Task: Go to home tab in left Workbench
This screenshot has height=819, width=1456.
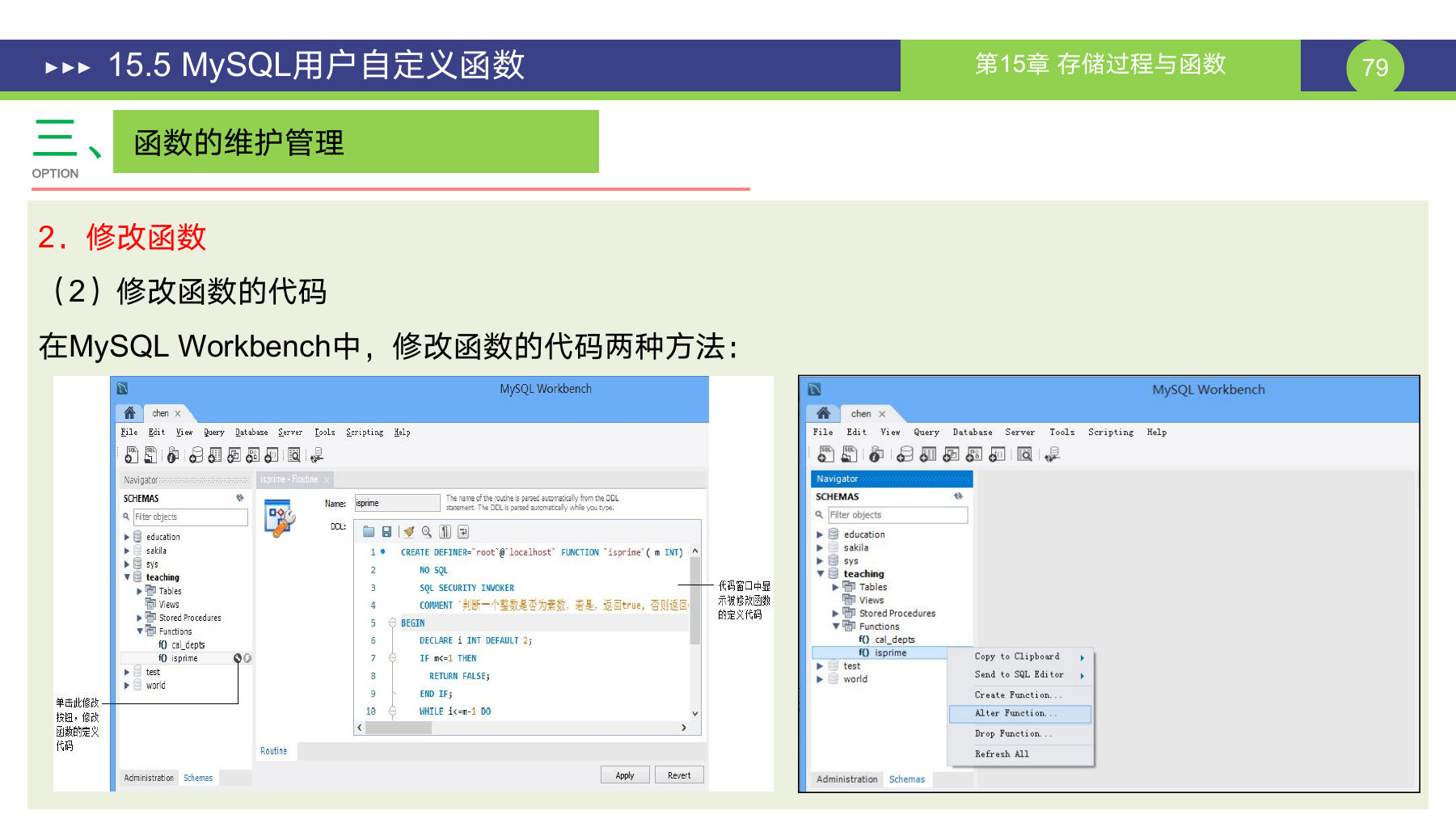Action: (x=129, y=413)
